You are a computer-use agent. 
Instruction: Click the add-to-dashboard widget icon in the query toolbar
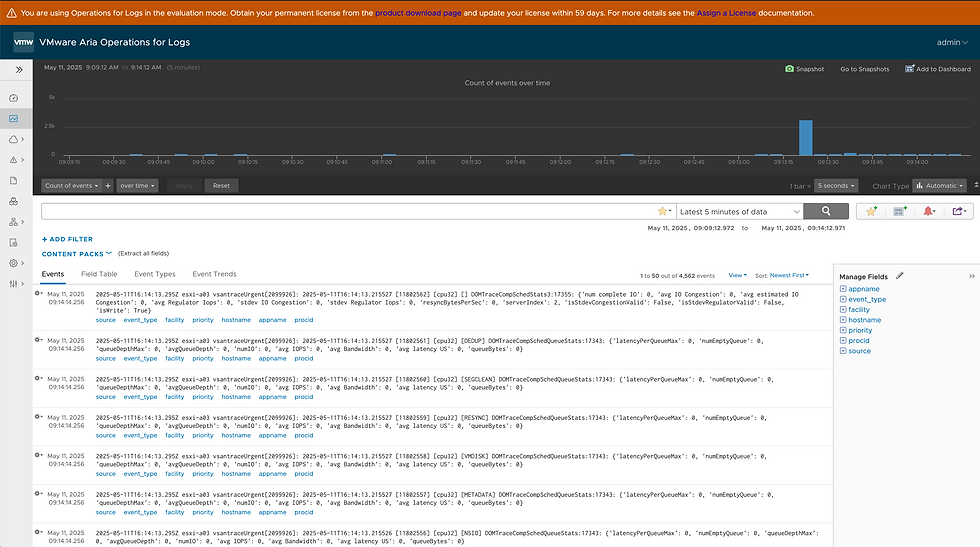[900, 211]
